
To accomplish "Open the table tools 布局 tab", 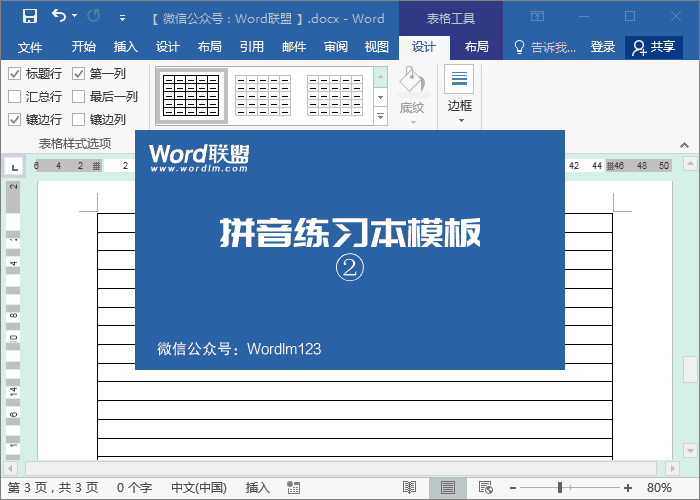I will coord(476,47).
